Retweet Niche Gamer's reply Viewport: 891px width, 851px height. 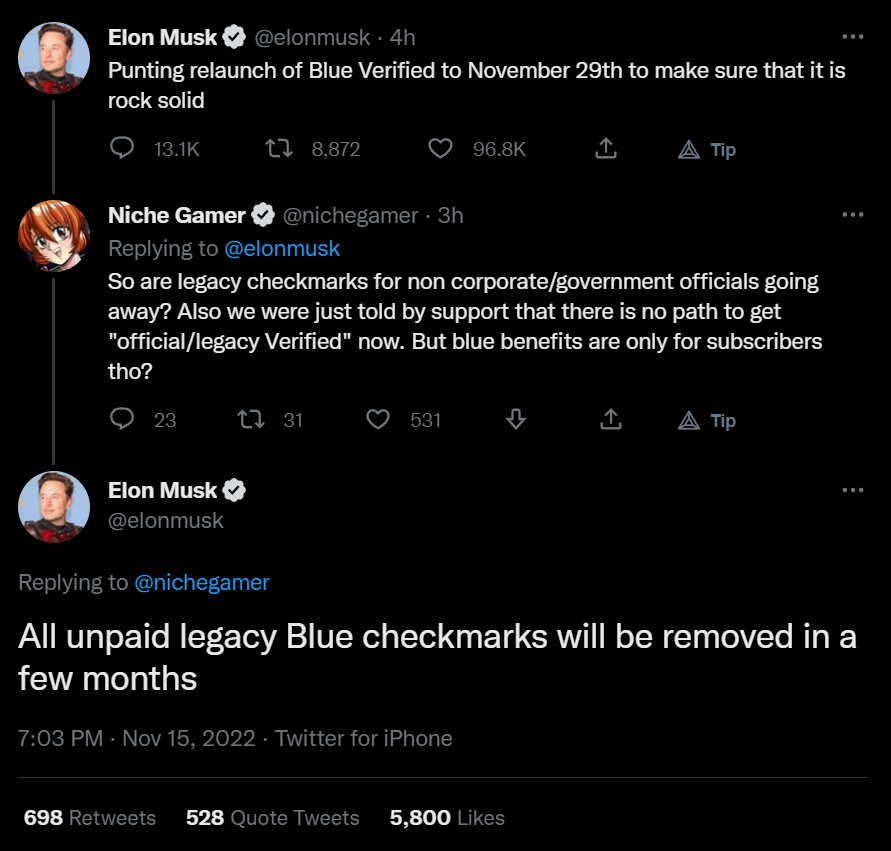coord(248,420)
